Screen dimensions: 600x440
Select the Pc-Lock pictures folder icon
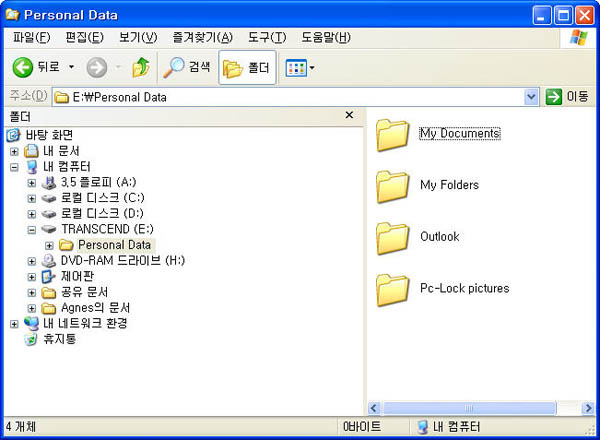393,290
